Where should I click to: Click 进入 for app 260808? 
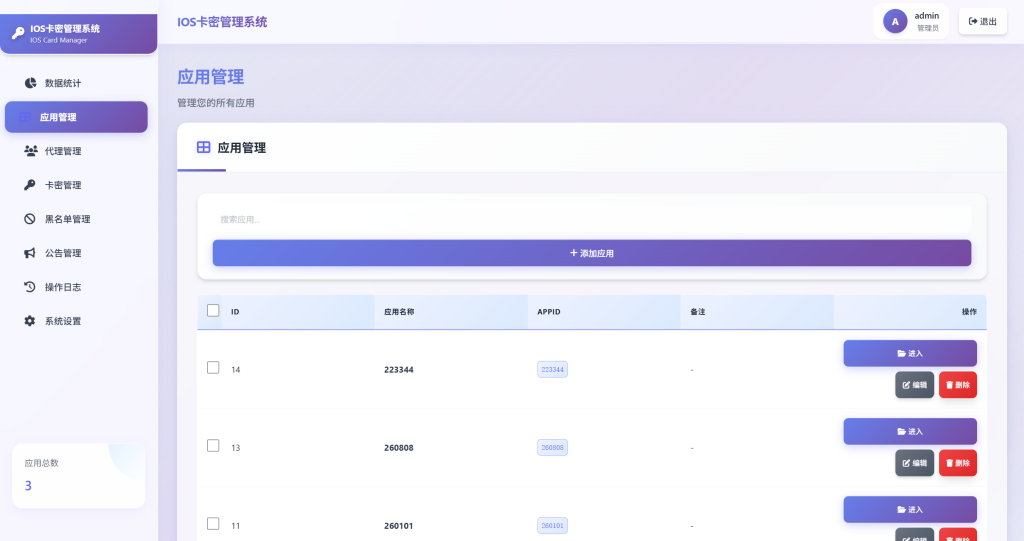point(910,431)
